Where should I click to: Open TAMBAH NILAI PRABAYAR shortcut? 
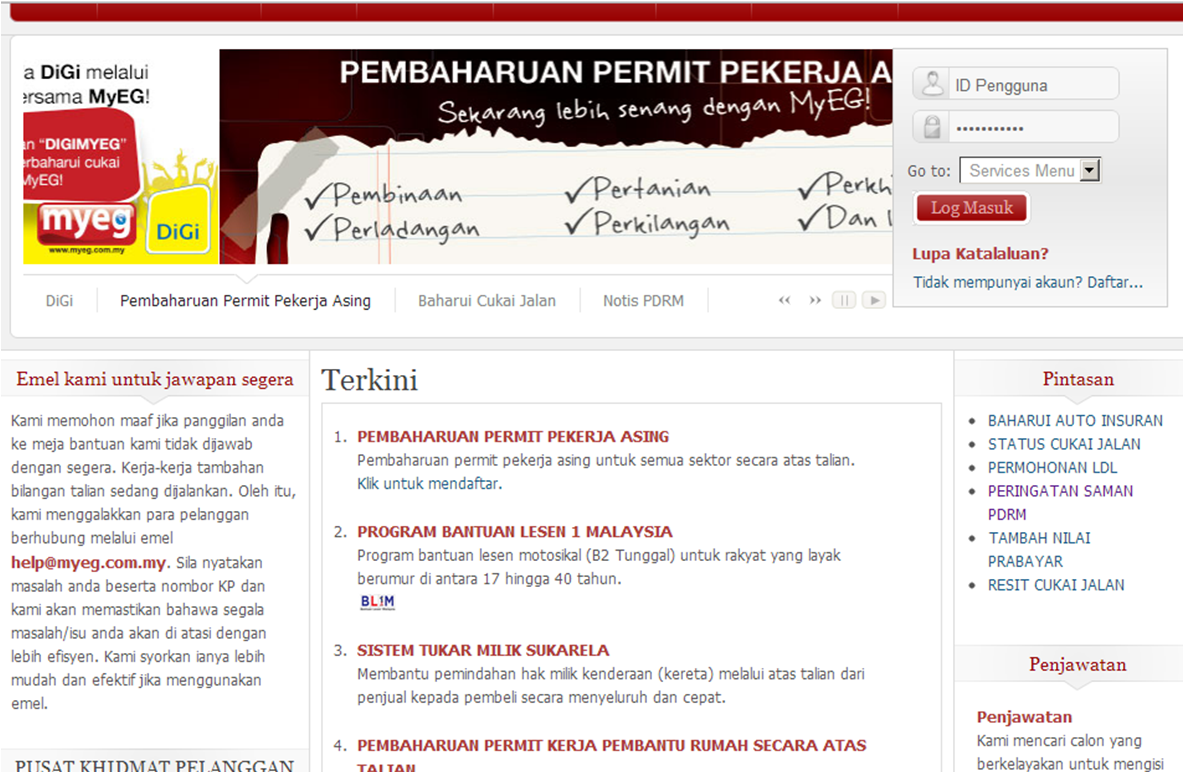tap(1039, 549)
